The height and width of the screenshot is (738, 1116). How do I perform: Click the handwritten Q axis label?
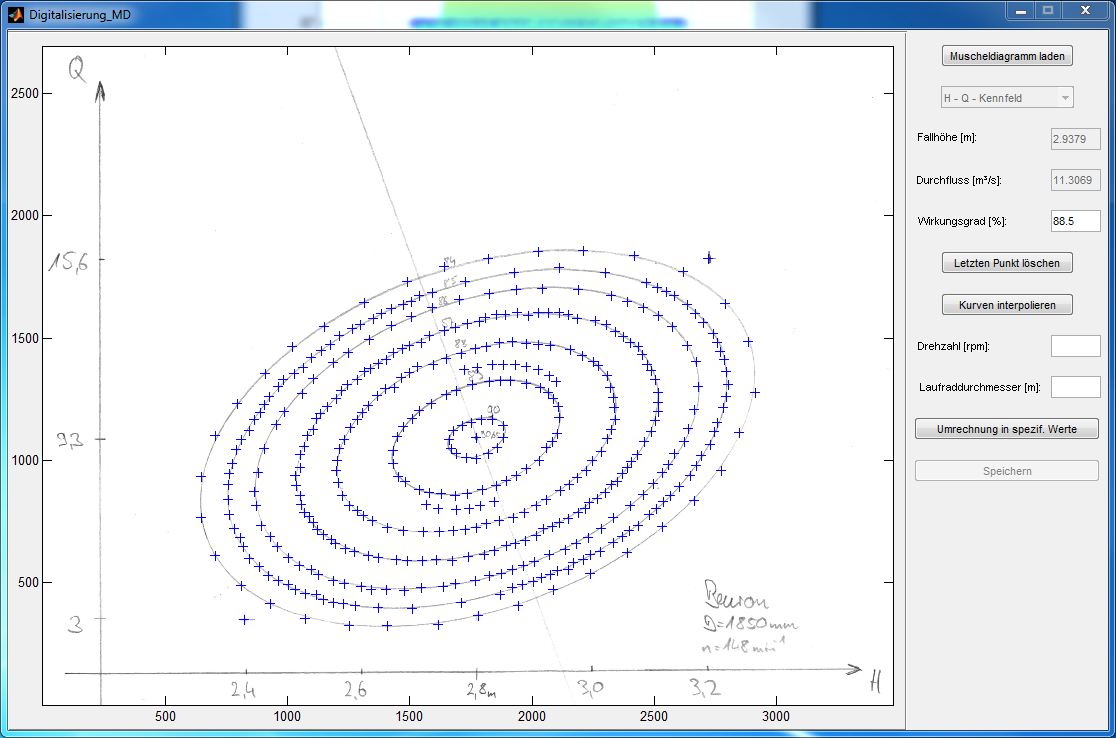point(77,68)
